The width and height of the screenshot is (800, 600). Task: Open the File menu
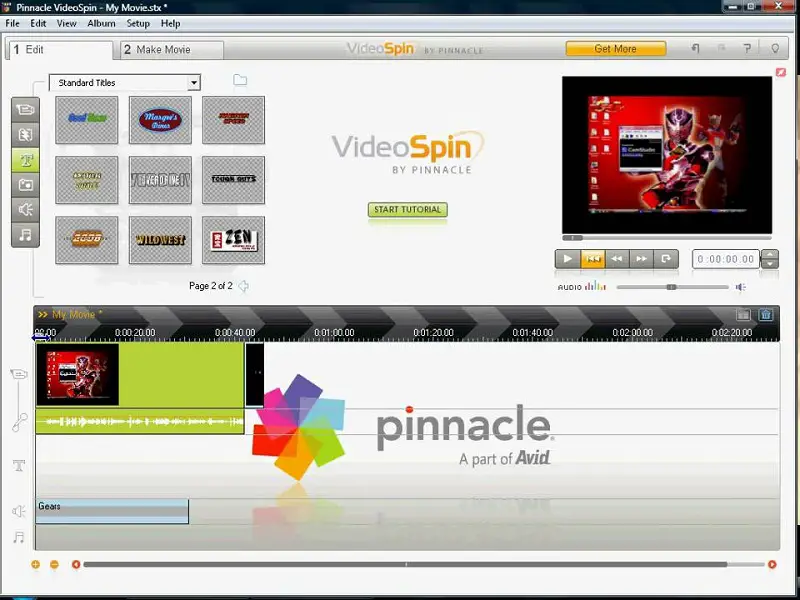tap(12, 23)
